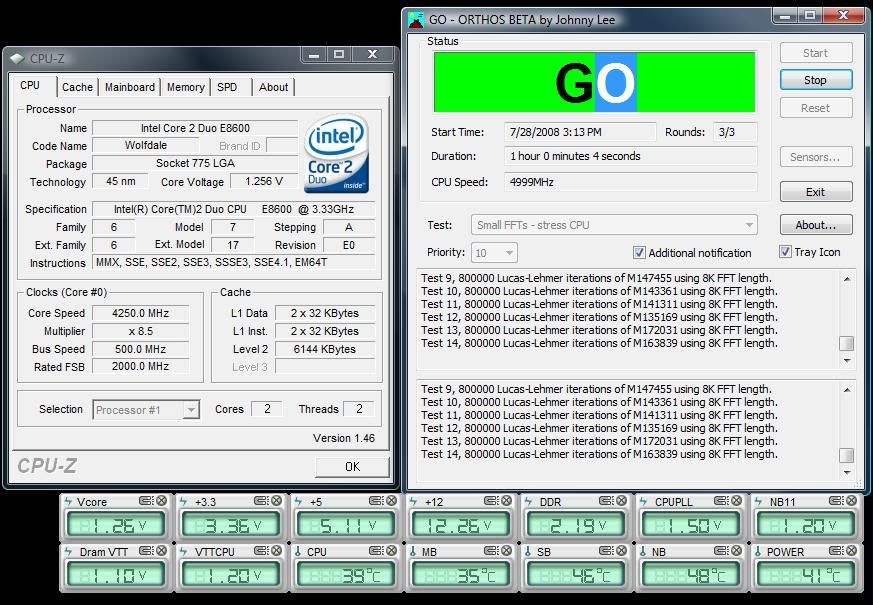Open the Sensors... dialog
Viewport: 873px width, 605px height.
click(816, 157)
